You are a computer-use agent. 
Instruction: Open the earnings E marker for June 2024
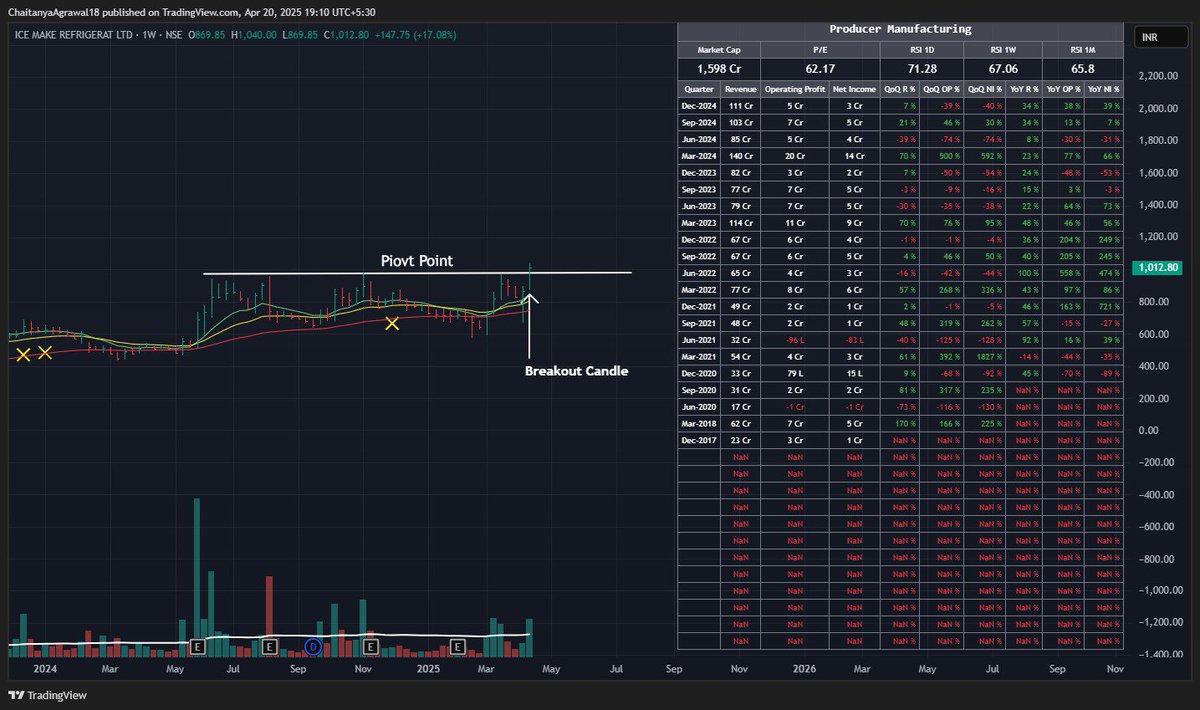pos(197,647)
